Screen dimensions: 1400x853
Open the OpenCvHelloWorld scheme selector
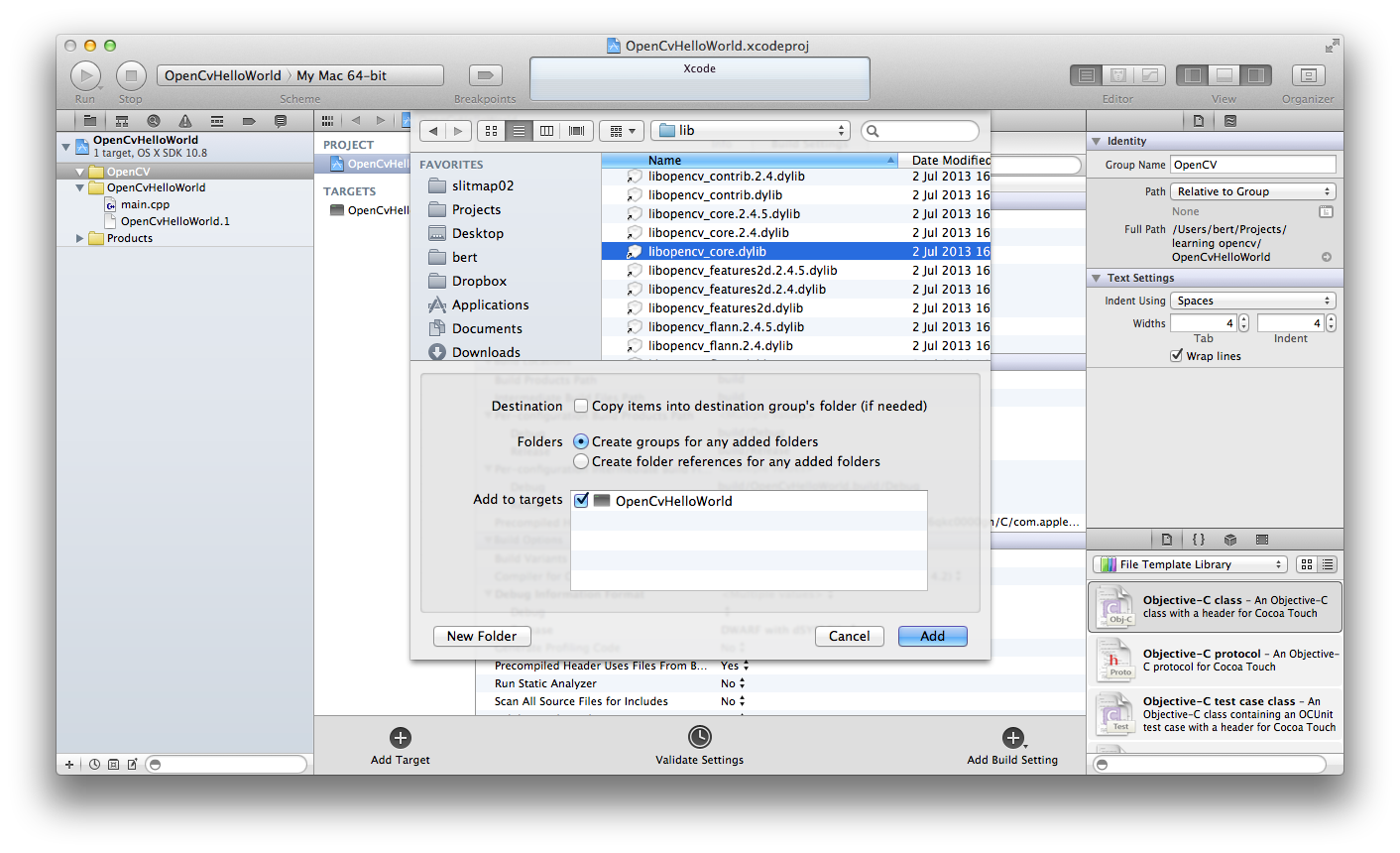tap(223, 75)
